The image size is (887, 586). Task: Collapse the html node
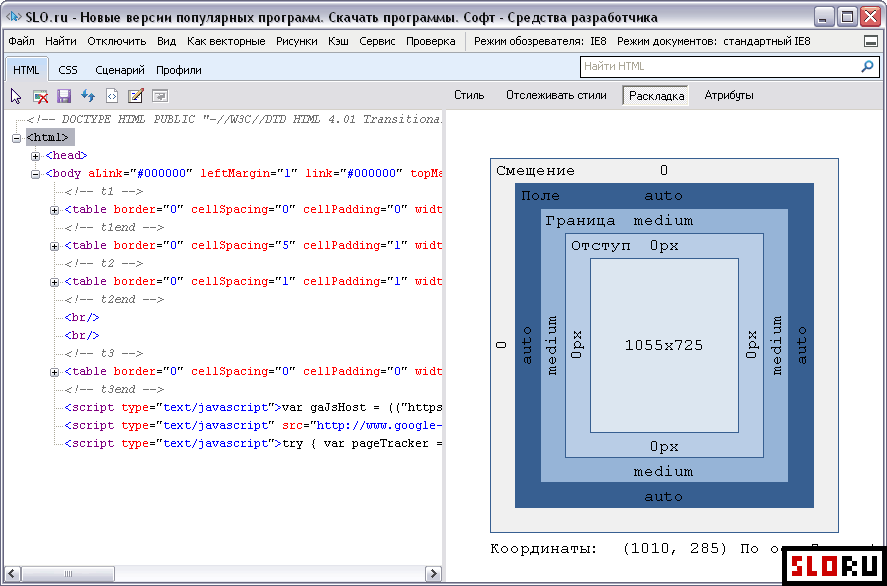coord(16,137)
